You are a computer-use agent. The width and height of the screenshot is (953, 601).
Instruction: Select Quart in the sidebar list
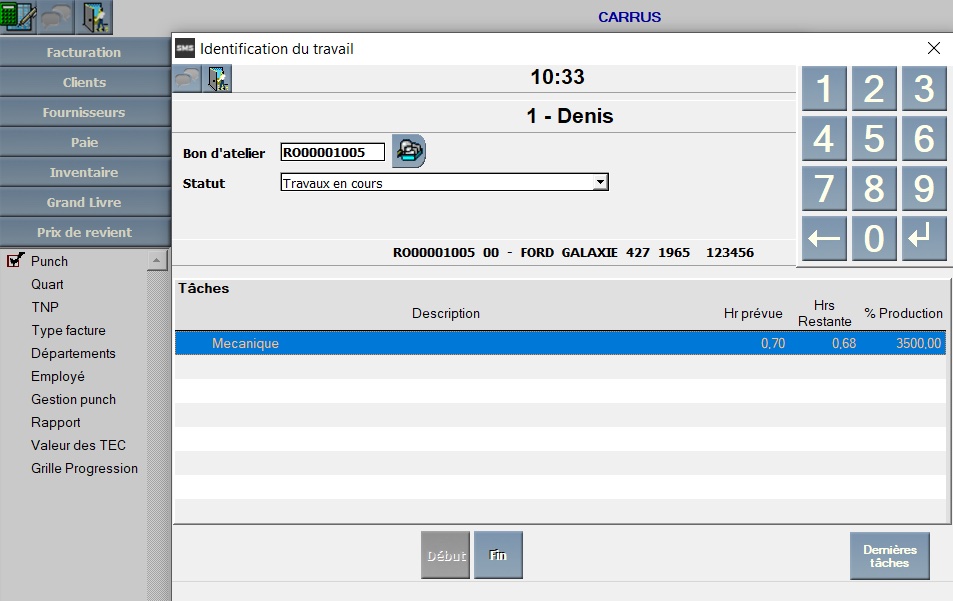click(x=47, y=284)
